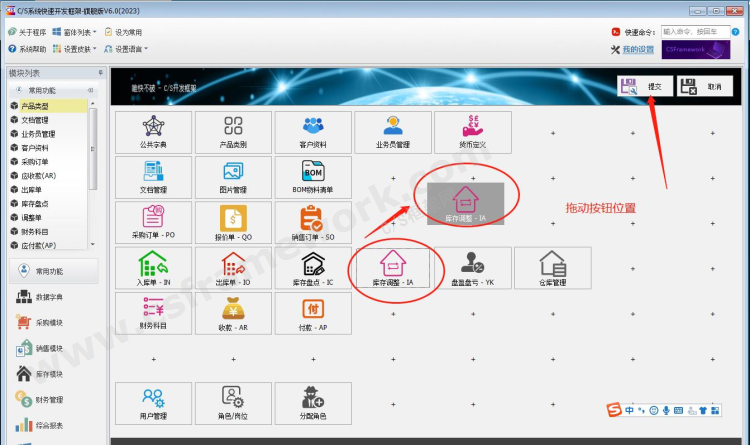Open the 销售订单 - SO tile
The height and width of the screenshot is (445, 750).
312,222
